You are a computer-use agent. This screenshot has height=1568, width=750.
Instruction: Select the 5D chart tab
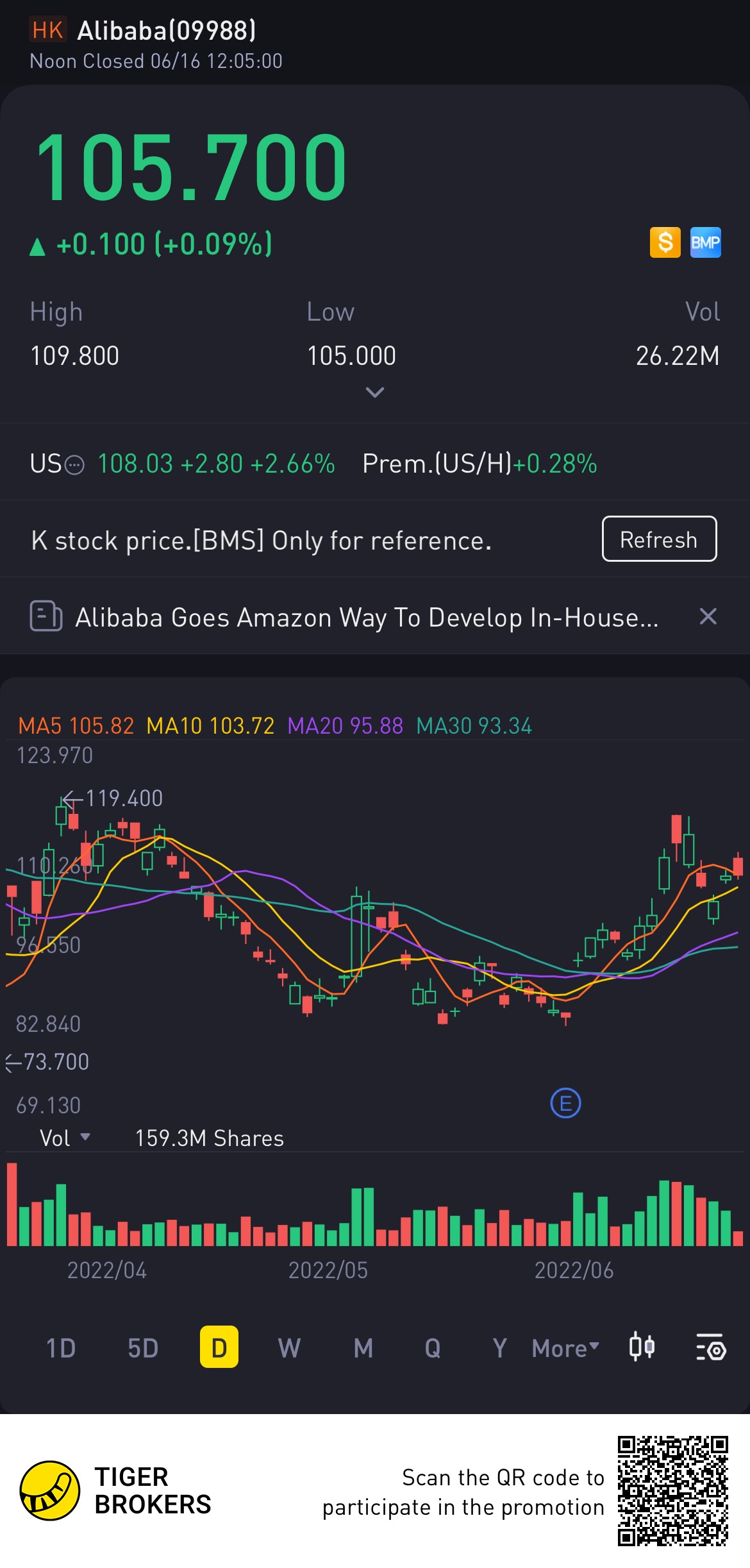click(x=142, y=1348)
